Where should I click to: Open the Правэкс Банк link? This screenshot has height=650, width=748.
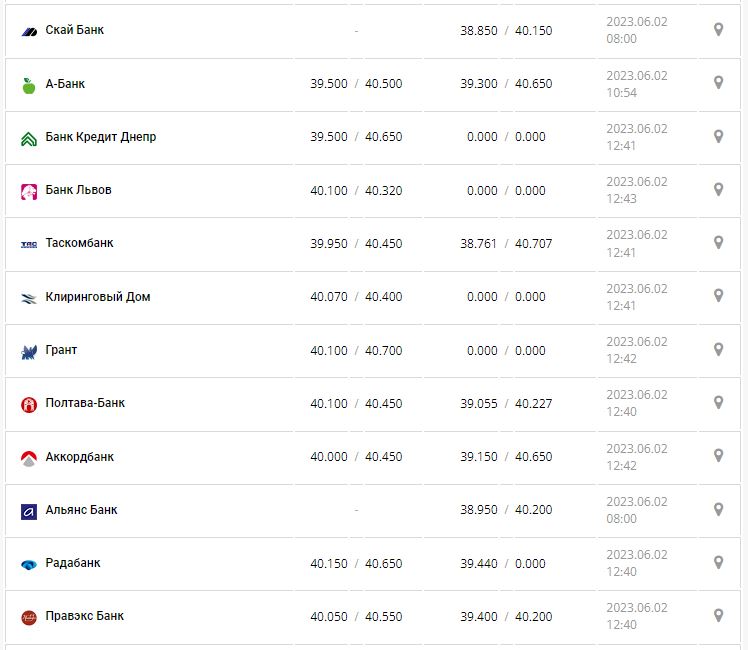pos(85,616)
